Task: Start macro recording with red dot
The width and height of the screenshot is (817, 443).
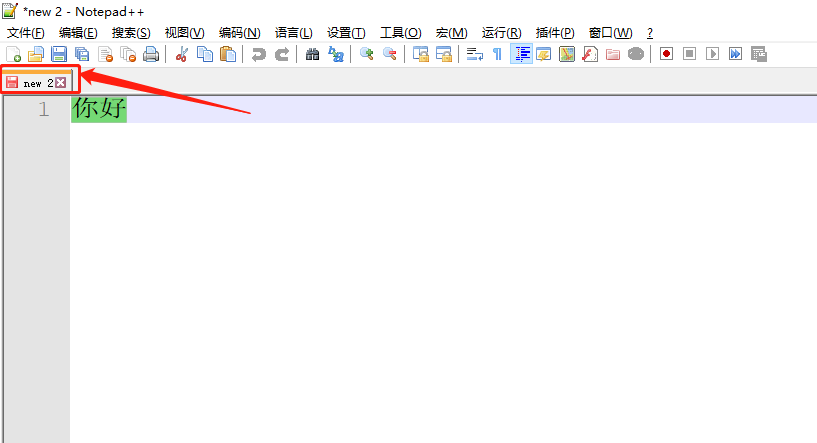Action: pos(666,54)
